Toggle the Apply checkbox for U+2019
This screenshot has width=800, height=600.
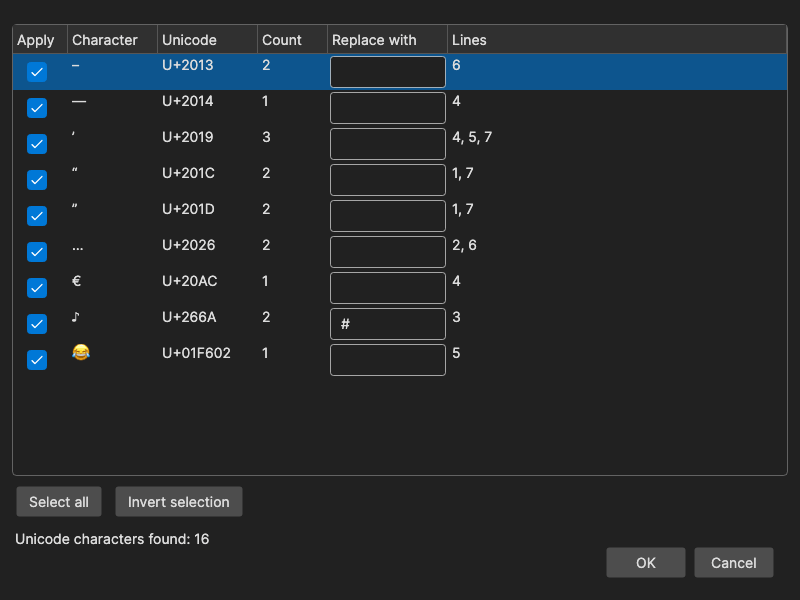[x=37, y=144]
